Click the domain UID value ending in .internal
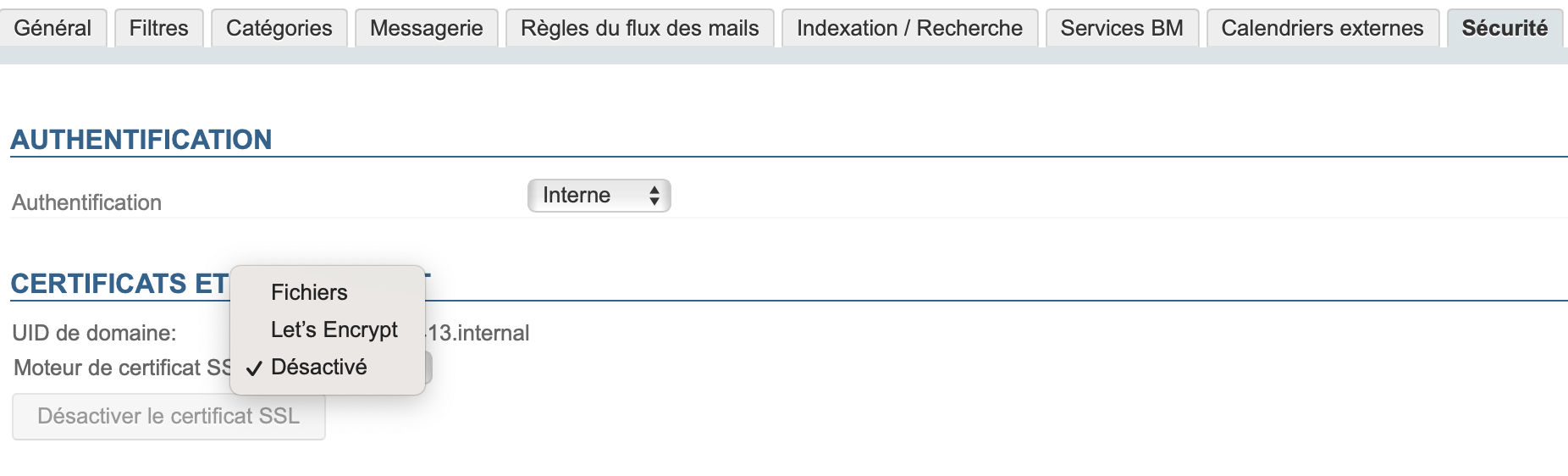The width and height of the screenshot is (1568, 476). click(479, 333)
